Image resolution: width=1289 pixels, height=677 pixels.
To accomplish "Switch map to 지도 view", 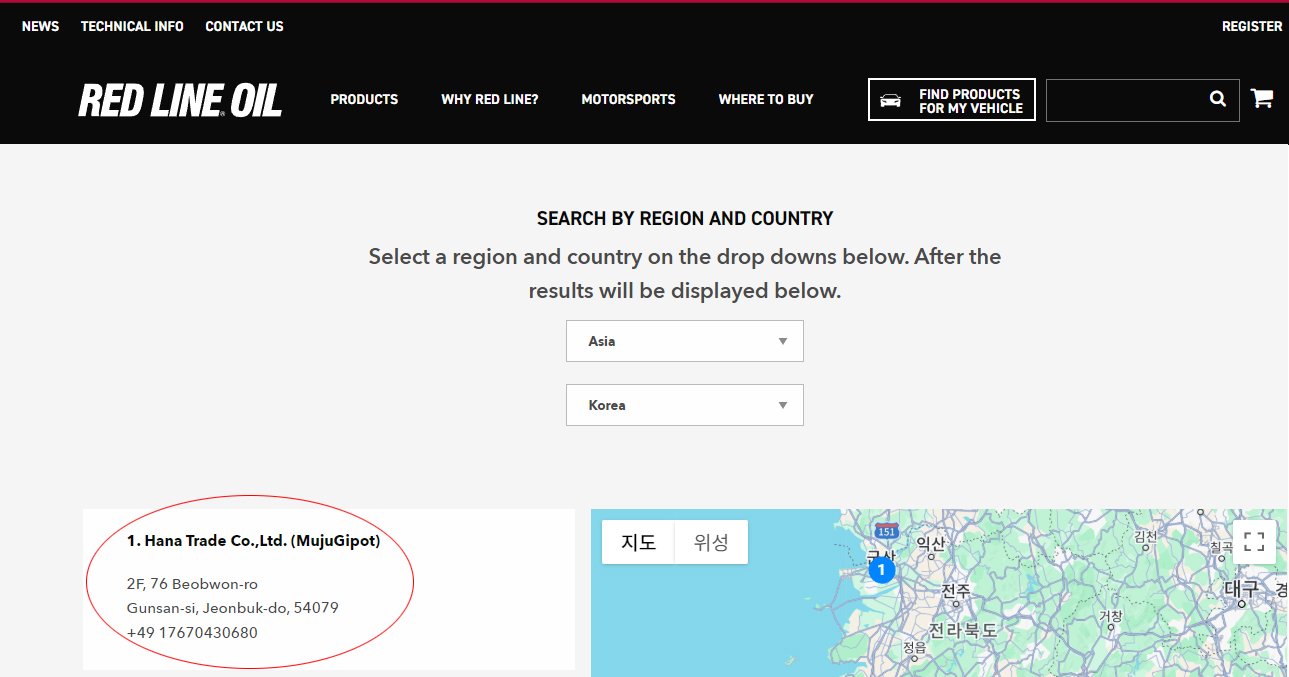I will (638, 542).
